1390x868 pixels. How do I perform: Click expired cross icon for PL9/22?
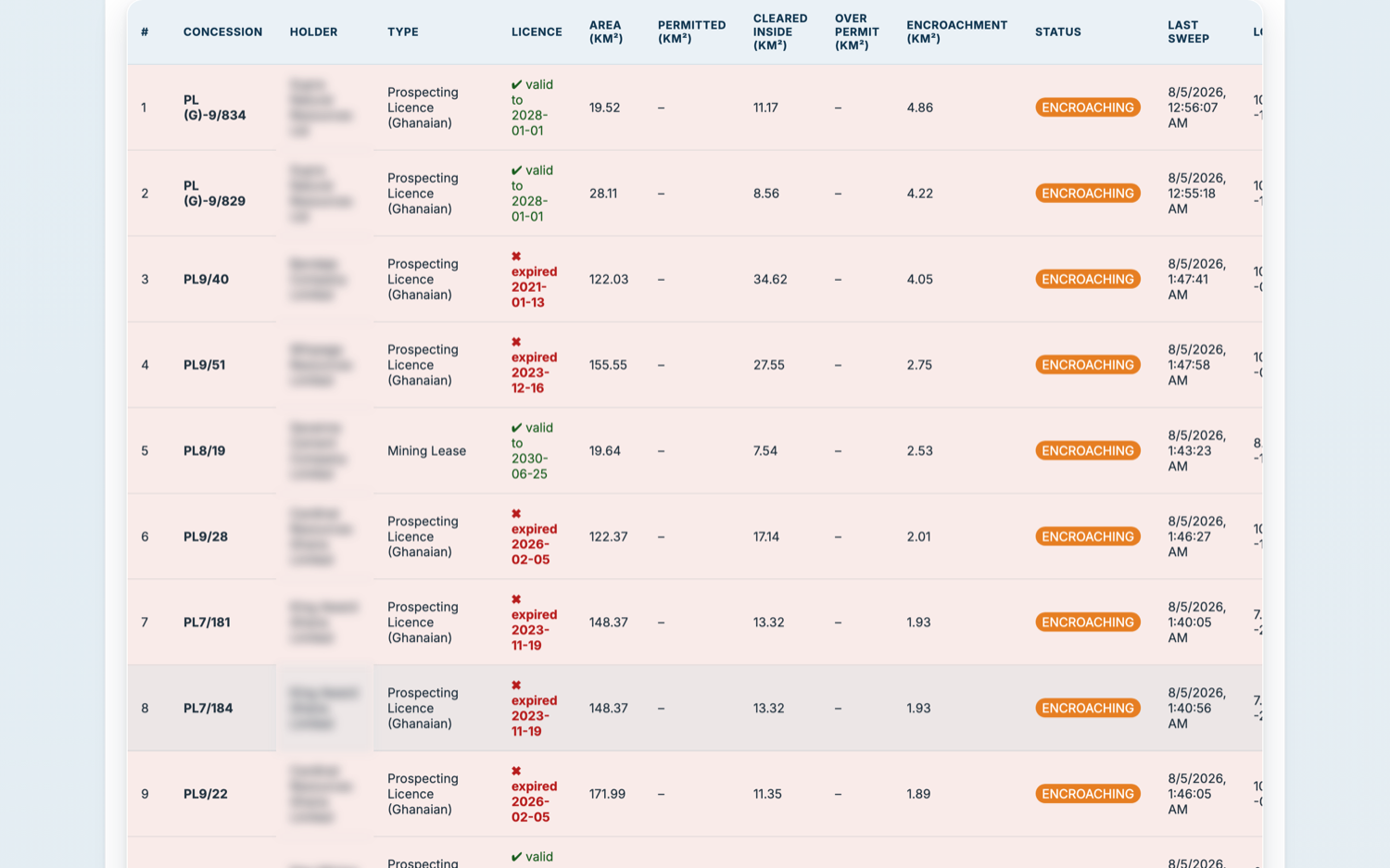tap(516, 771)
